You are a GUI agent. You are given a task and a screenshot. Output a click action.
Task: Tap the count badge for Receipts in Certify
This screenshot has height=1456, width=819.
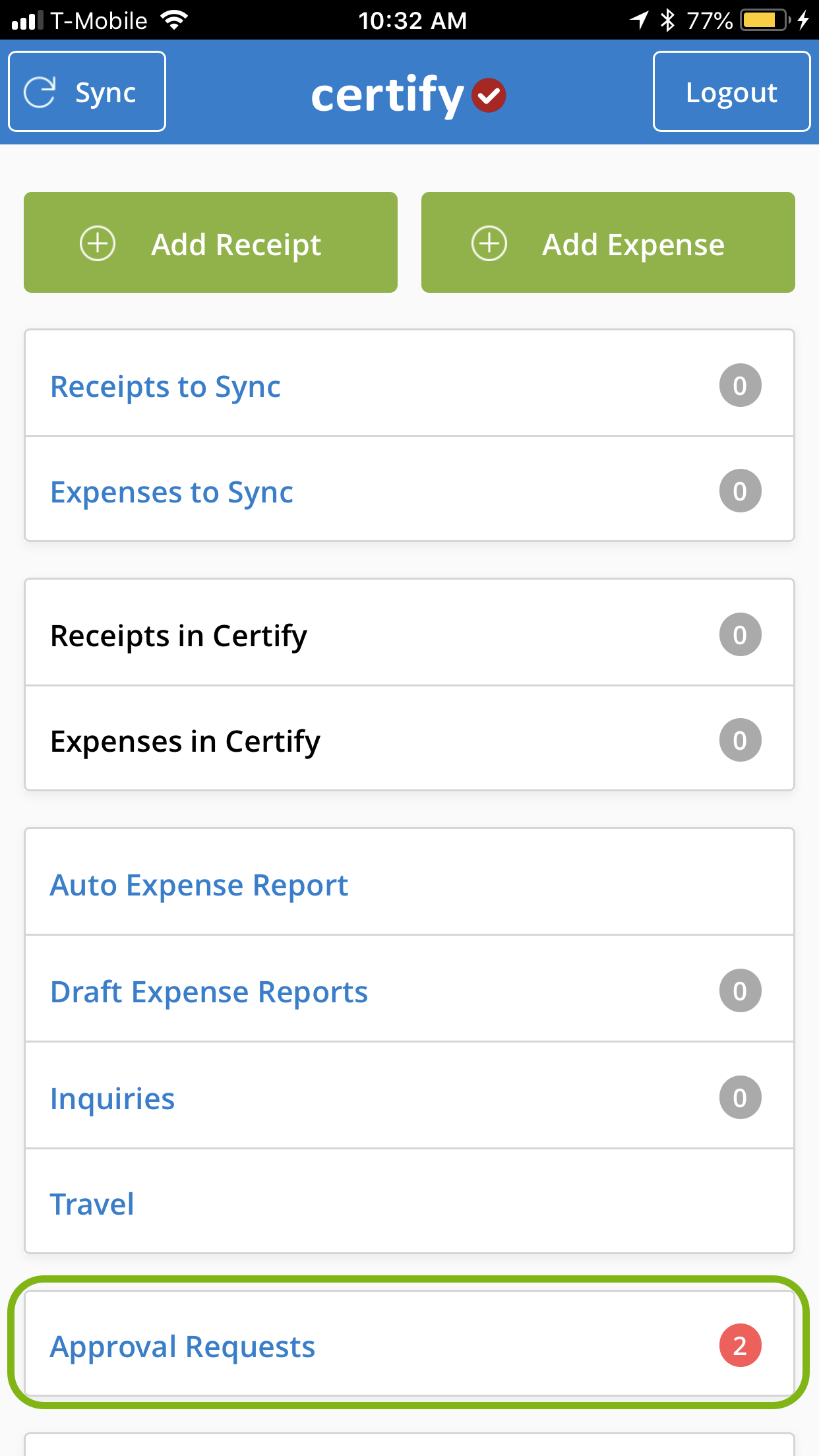[740, 634]
